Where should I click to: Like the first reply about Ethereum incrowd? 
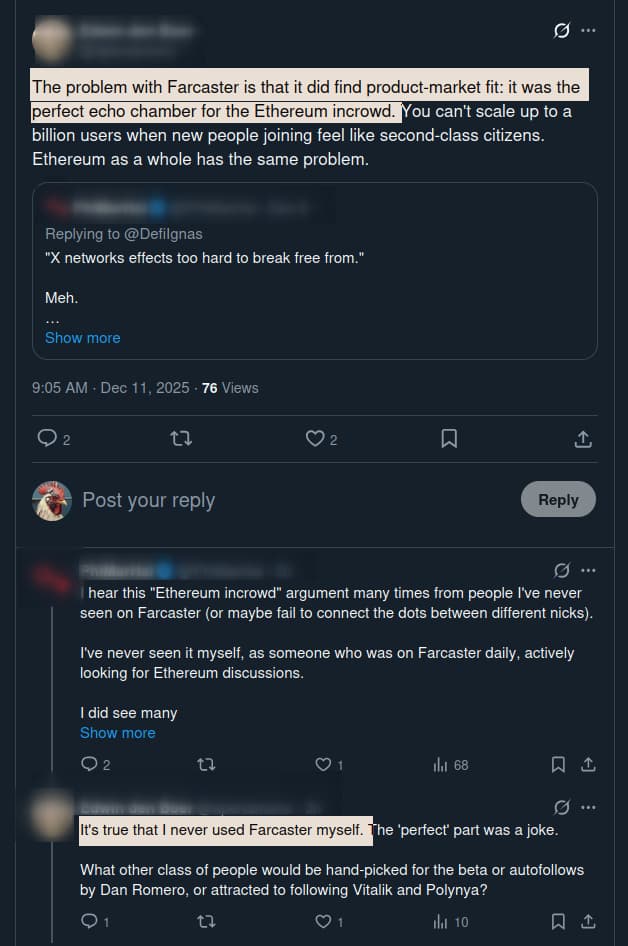tap(323, 765)
